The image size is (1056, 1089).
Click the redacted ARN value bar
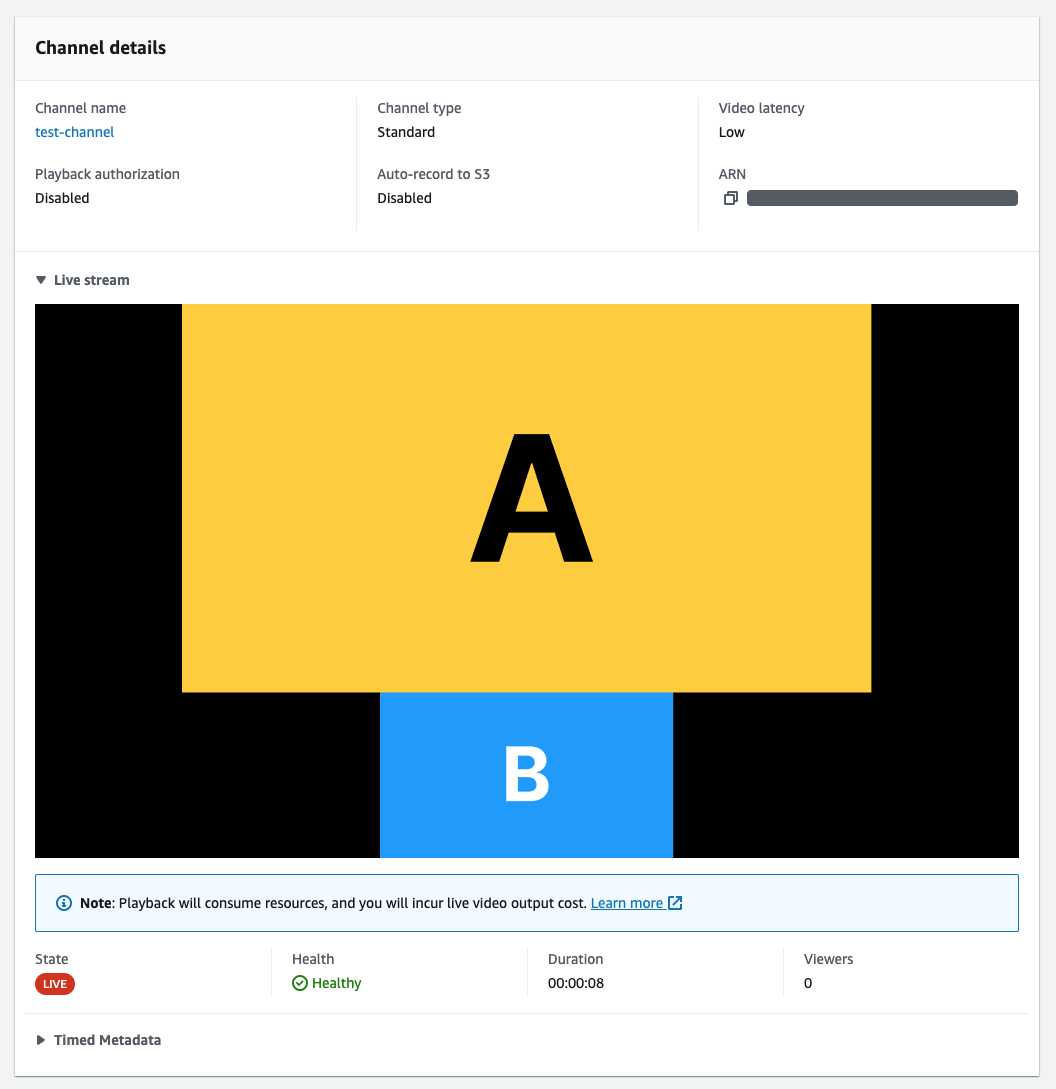[x=882, y=198]
